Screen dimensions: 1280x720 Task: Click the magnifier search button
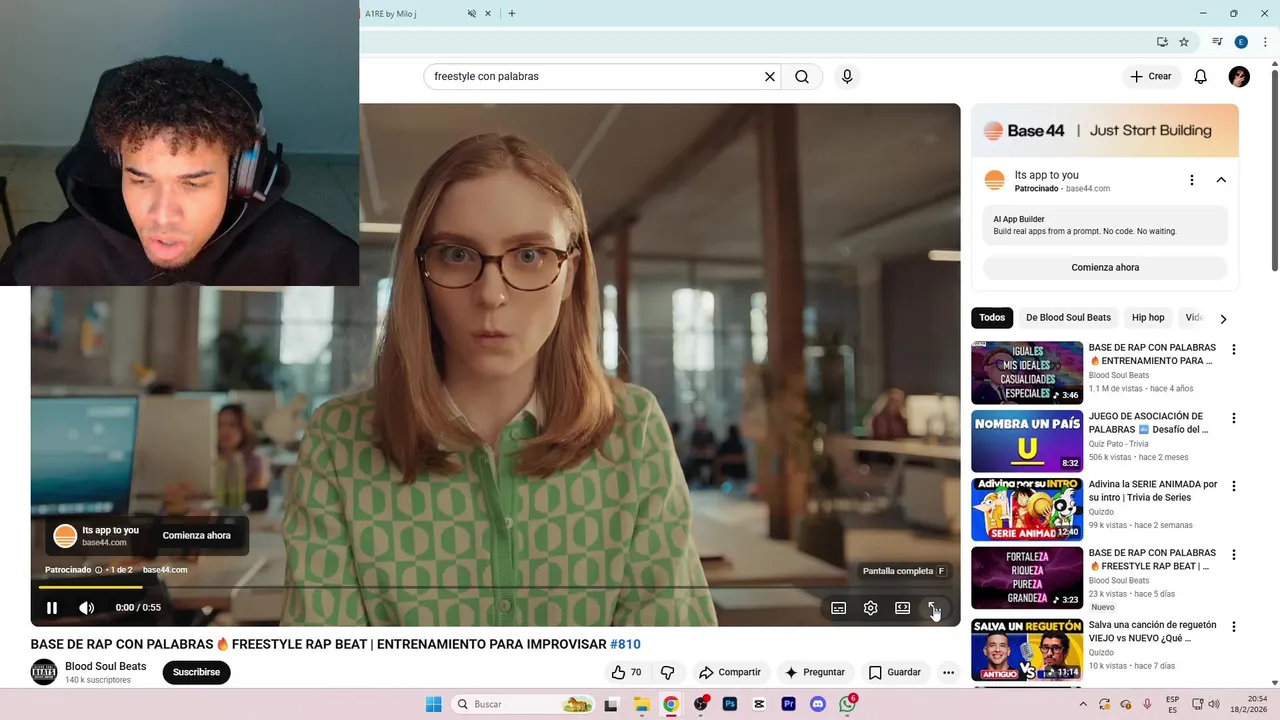point(802,76)
